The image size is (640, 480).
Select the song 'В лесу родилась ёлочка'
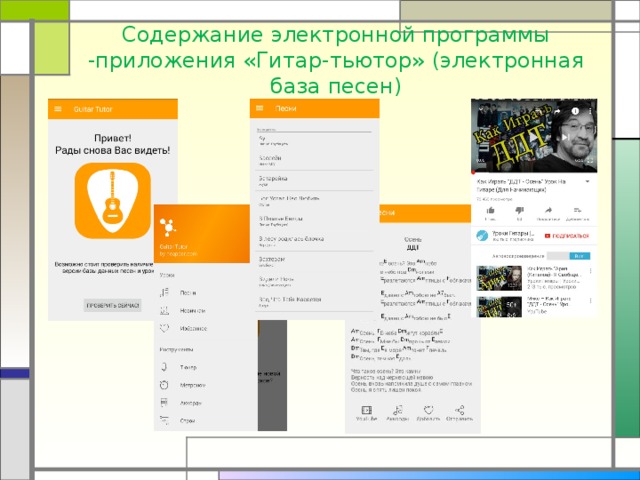click(314, 241)
